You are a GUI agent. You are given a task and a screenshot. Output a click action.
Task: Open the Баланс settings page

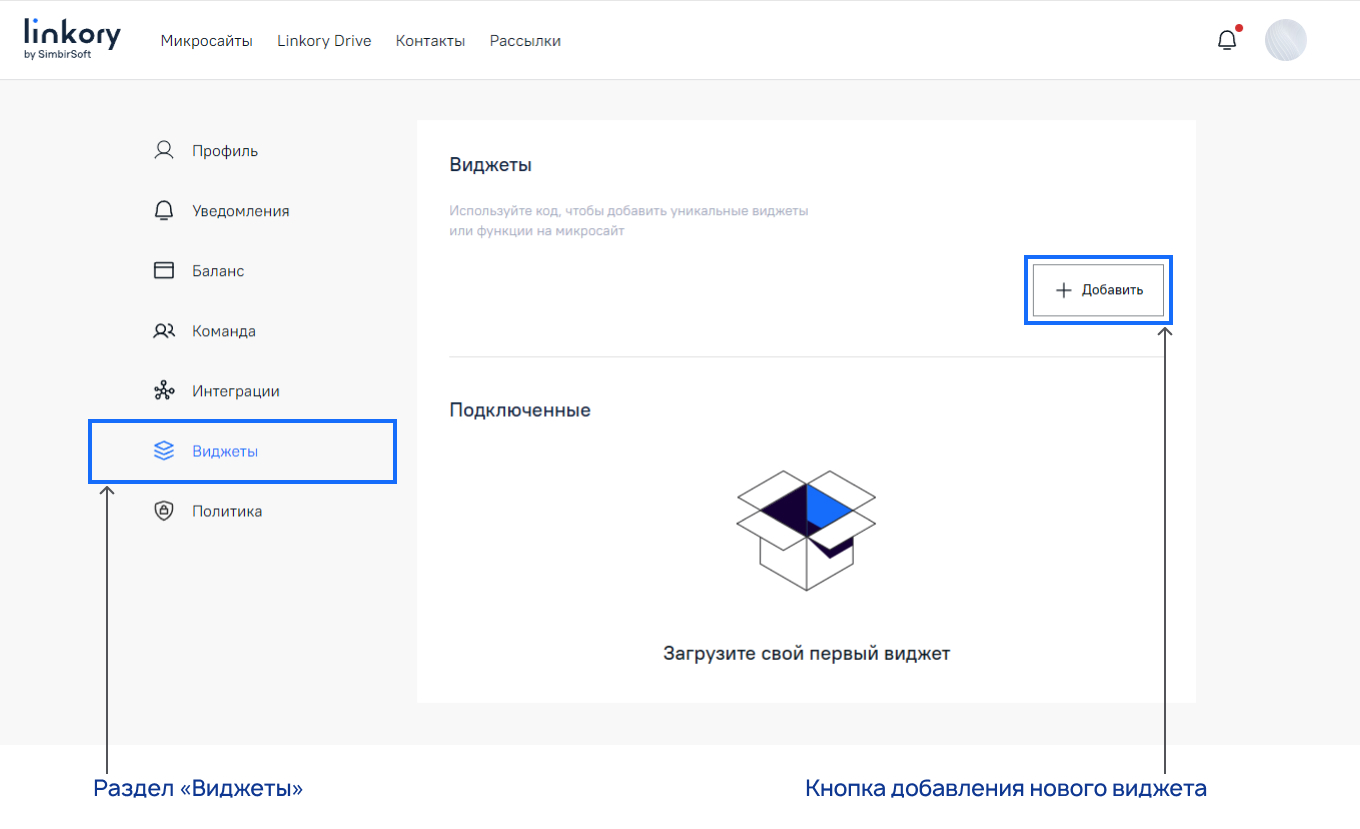tap(219, 270)
